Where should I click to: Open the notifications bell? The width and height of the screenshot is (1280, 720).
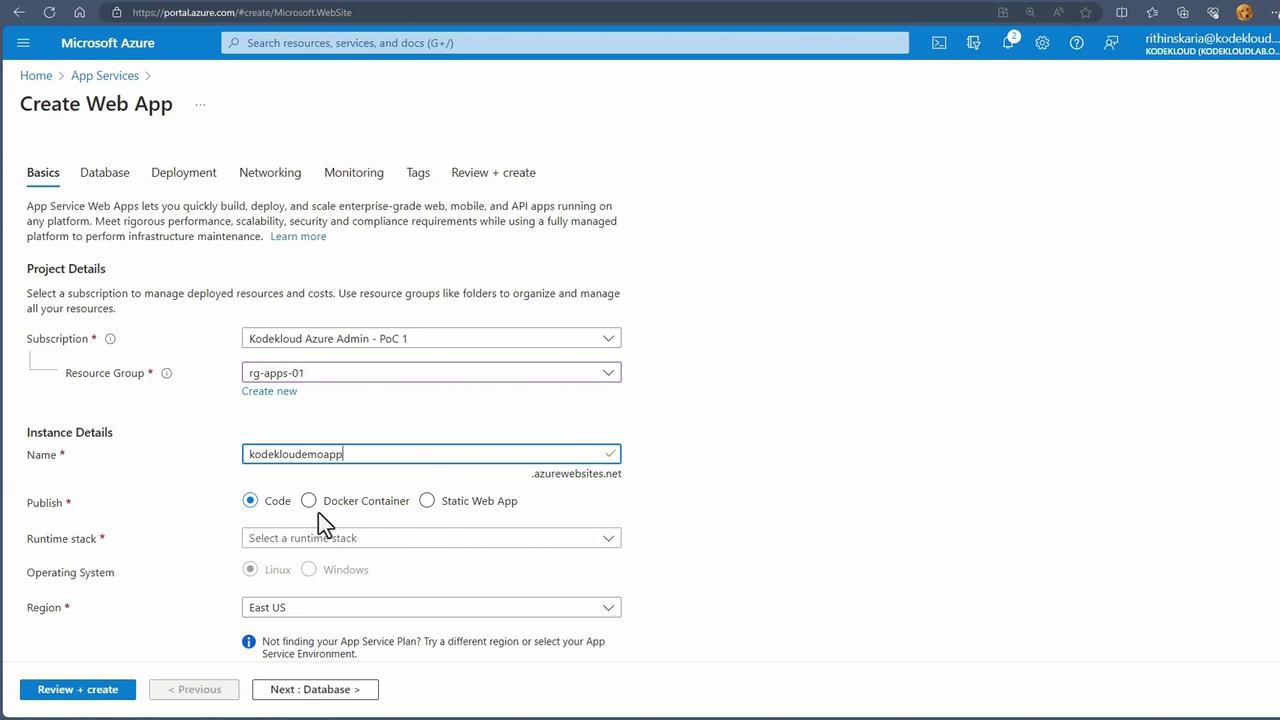[1009, 42]
